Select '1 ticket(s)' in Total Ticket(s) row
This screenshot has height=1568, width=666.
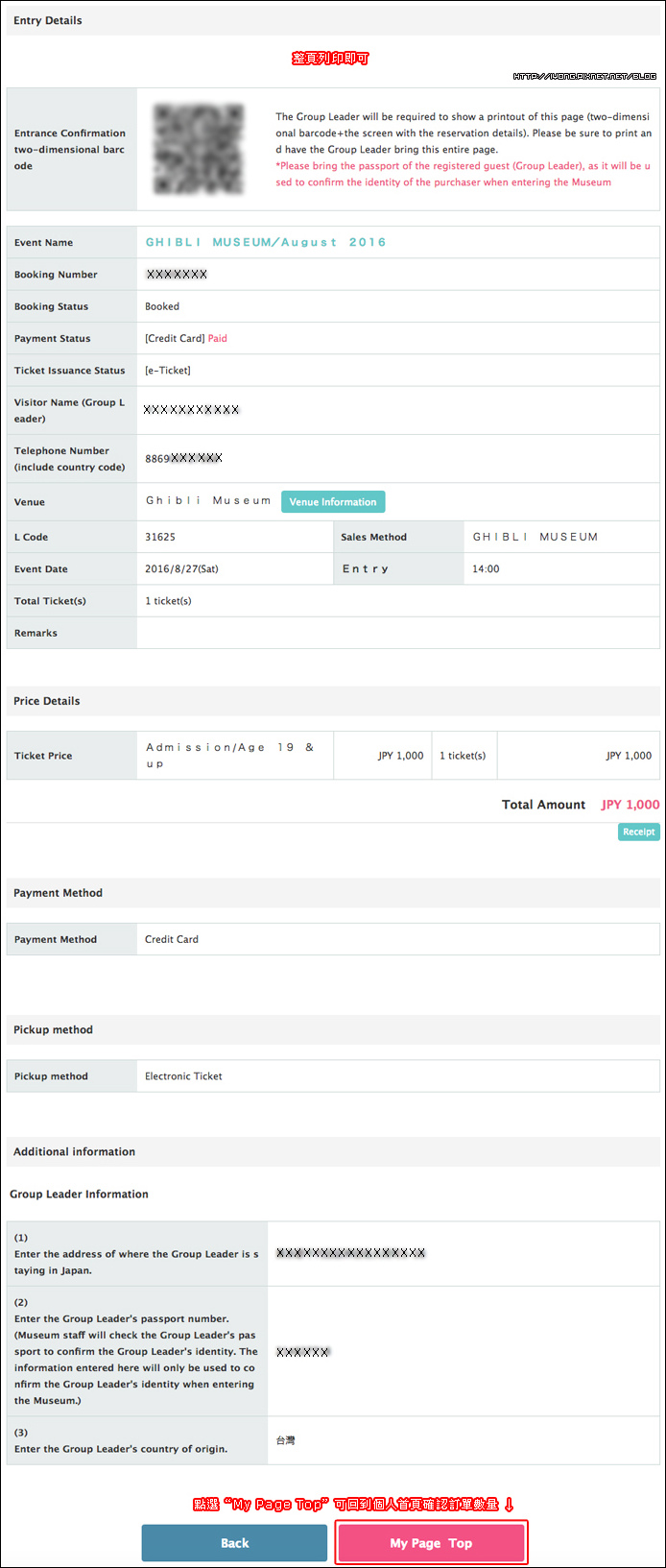coord(168,601)
